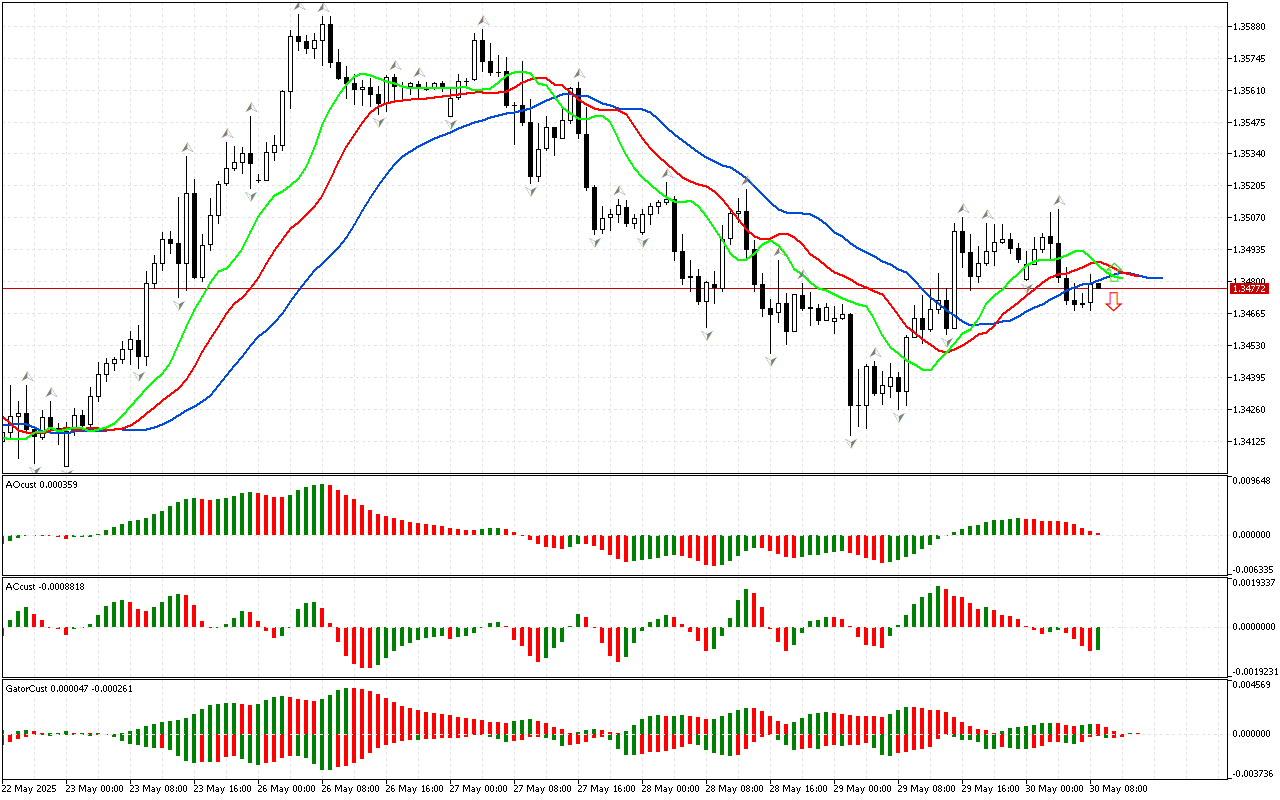Select right end of the blue Alligator line
Viewport: 1280px width, 800px height.
click(1158, 277)
